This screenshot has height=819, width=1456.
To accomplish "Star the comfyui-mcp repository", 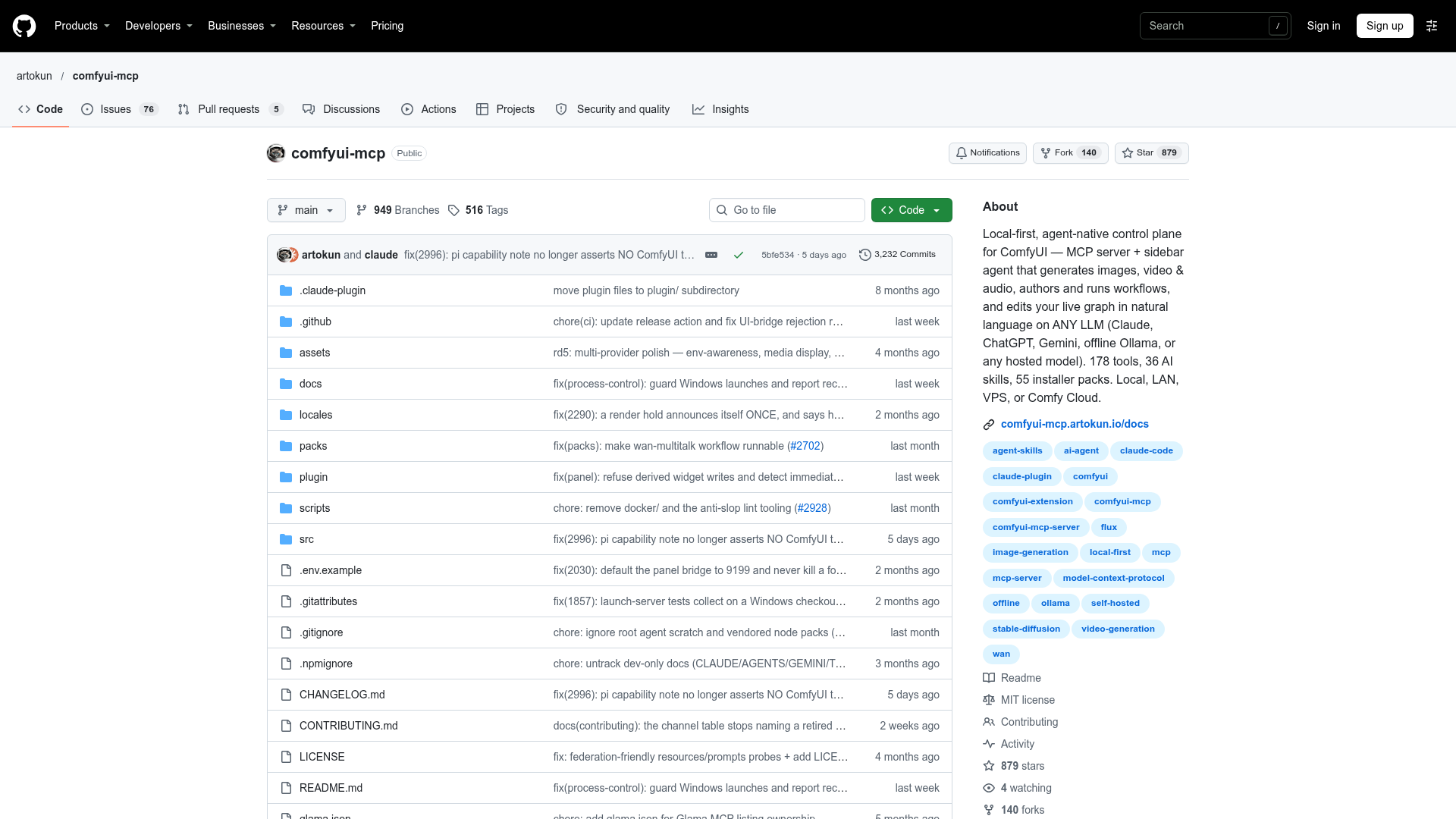I will tap(1151, 153).
